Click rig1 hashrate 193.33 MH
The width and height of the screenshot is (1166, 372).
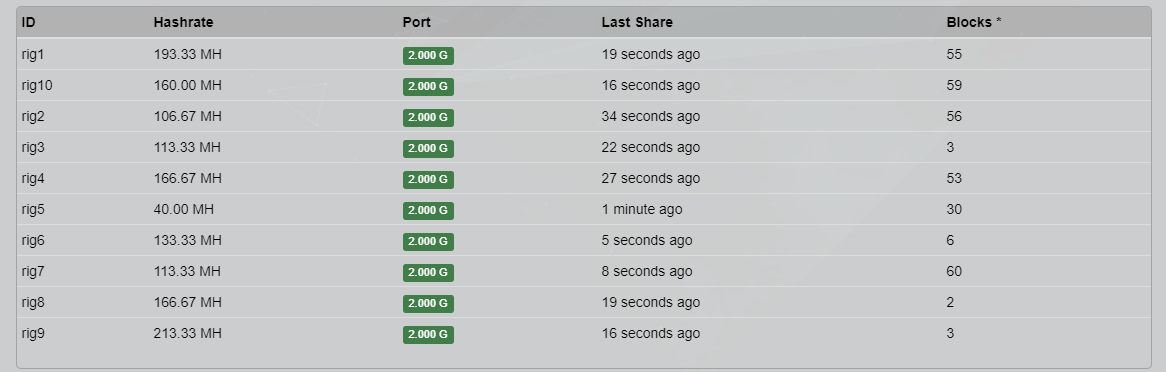187,54
